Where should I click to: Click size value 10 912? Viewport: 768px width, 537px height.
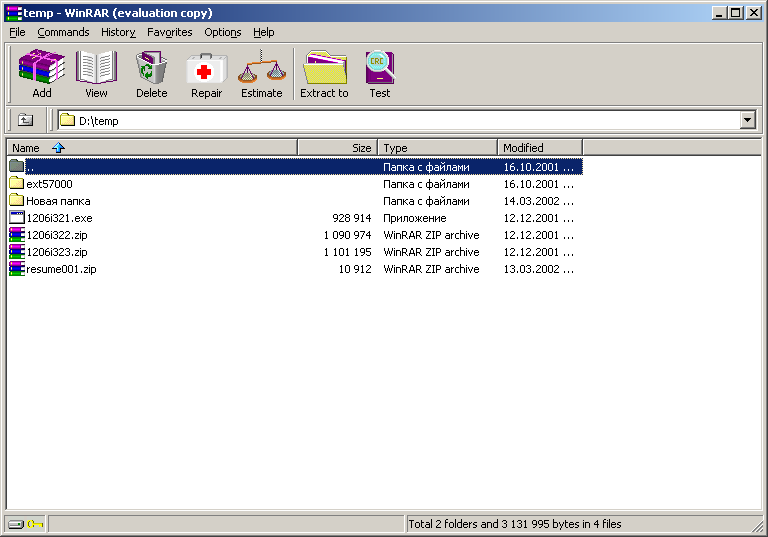point(355,269)
